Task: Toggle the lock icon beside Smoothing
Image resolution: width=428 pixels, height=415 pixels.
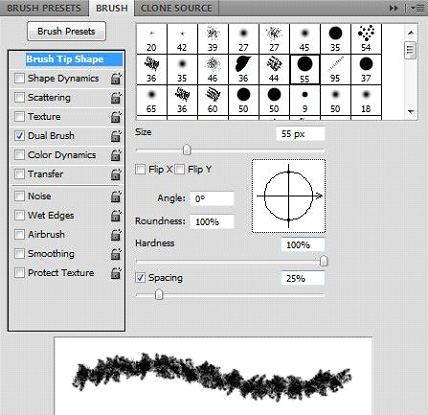Action: 116,254
